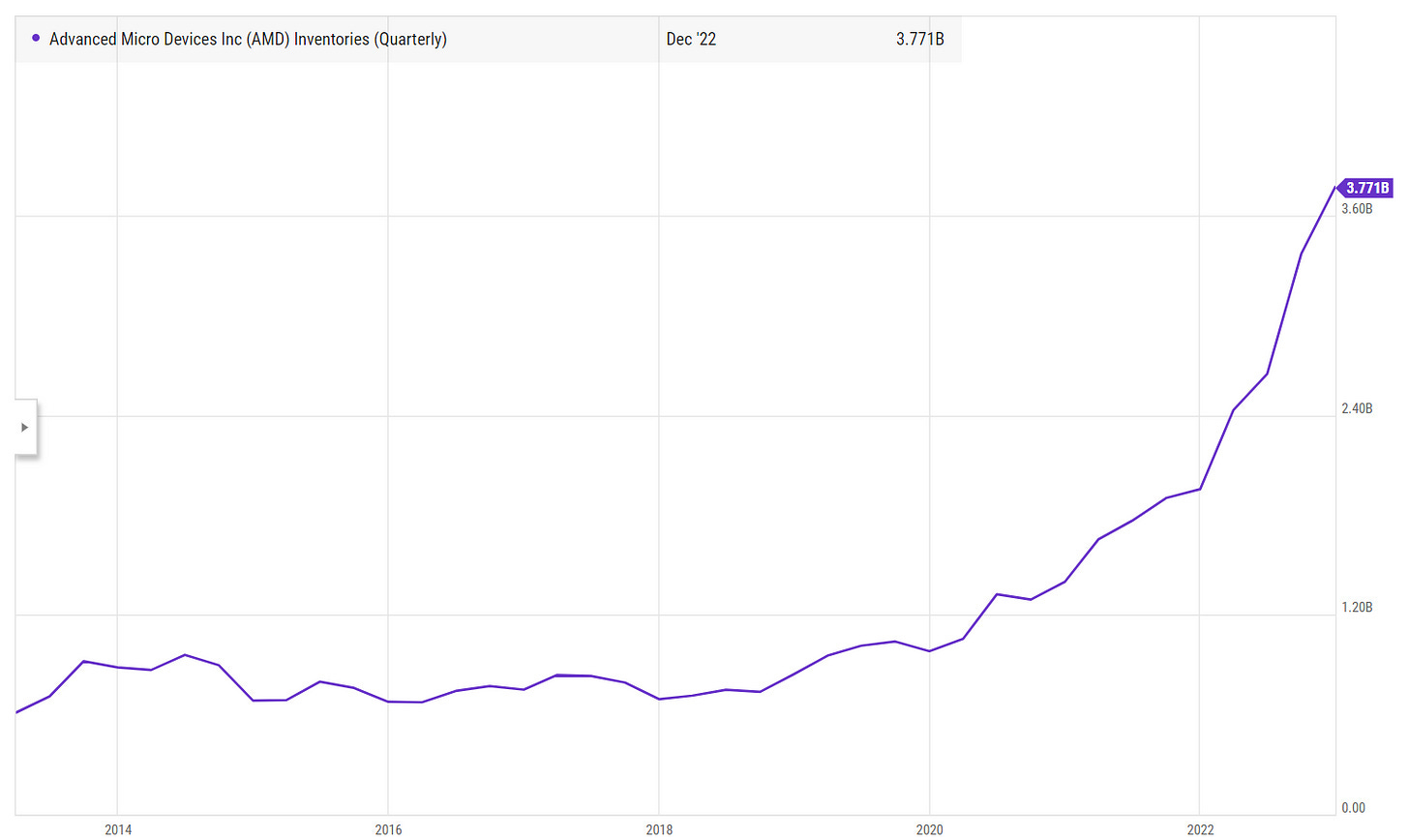Click the 0.00 y-axis label
Image resolution: width=1409 pixels, height=840 pixels.
(x=1354, y=808)
